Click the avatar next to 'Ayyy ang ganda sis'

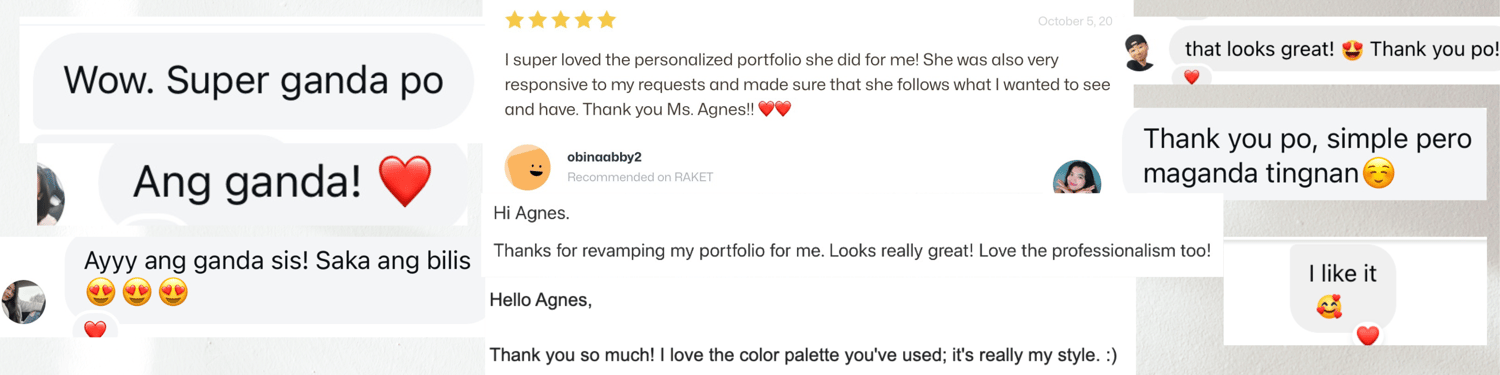(x=23, y=302)
